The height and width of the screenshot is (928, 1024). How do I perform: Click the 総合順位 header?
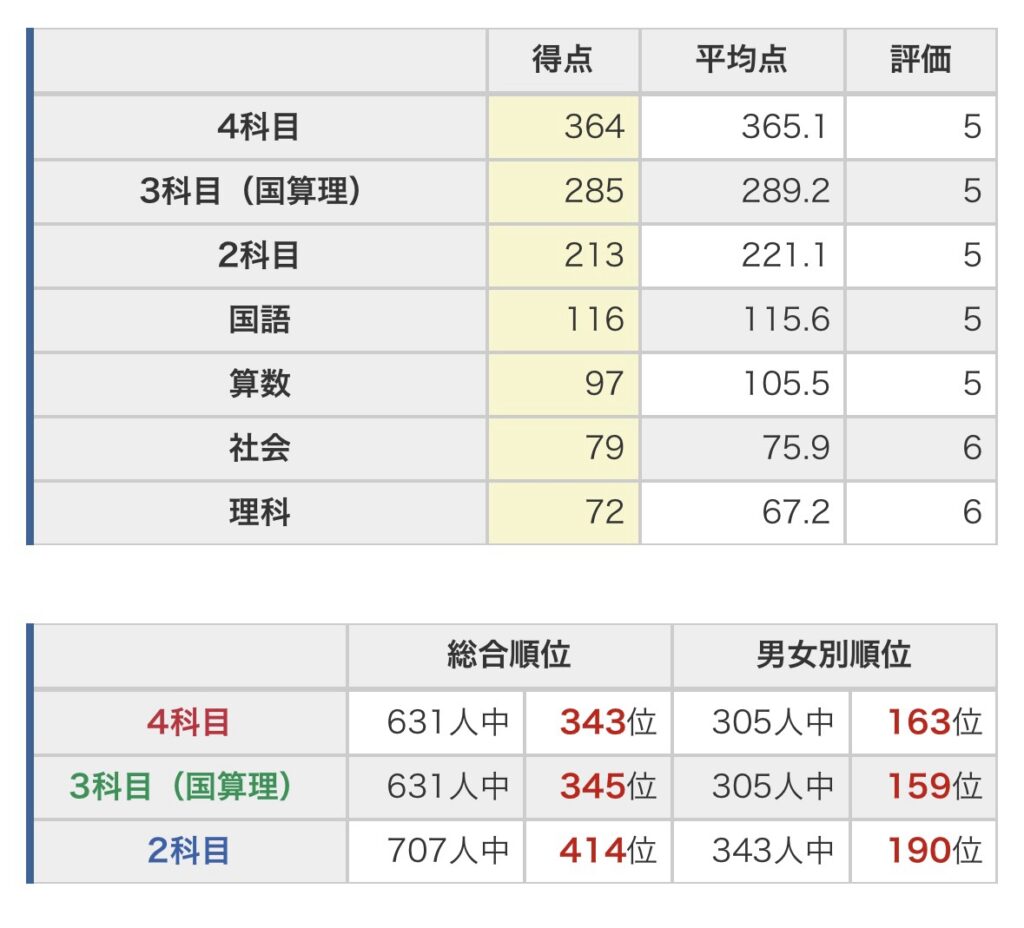click(x=509, y=656)
